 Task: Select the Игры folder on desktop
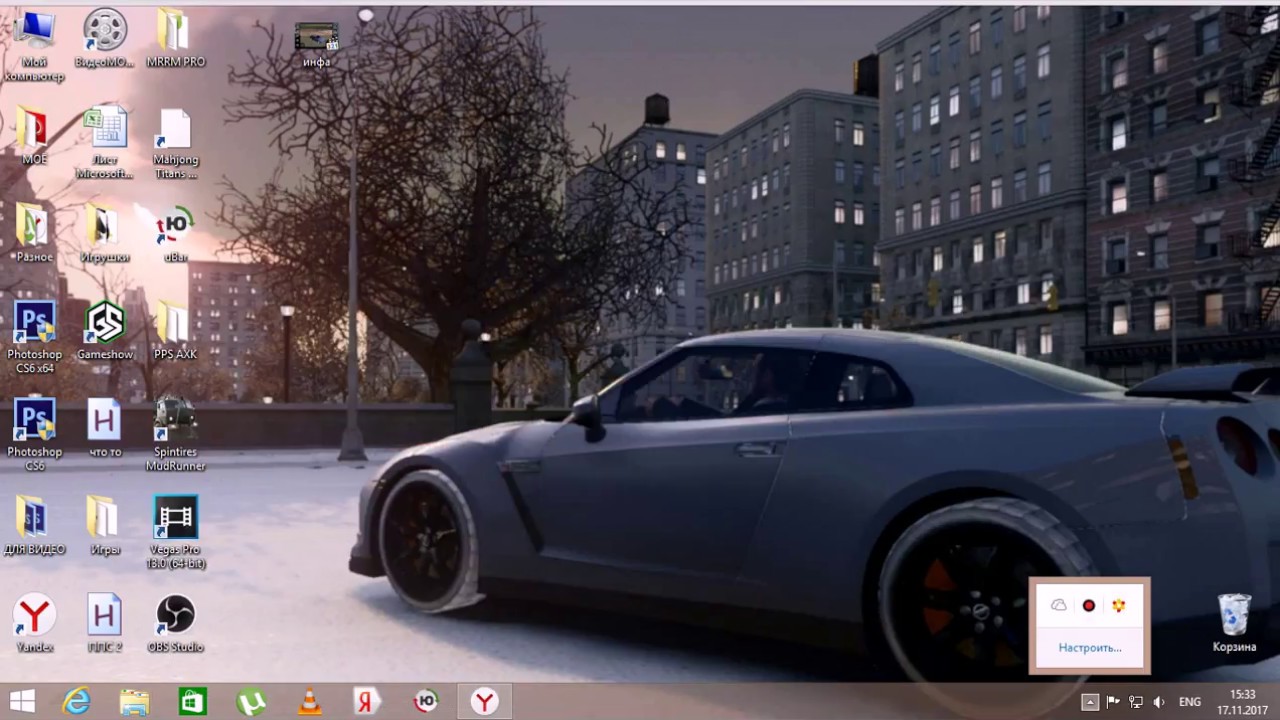tap(105, 526)
